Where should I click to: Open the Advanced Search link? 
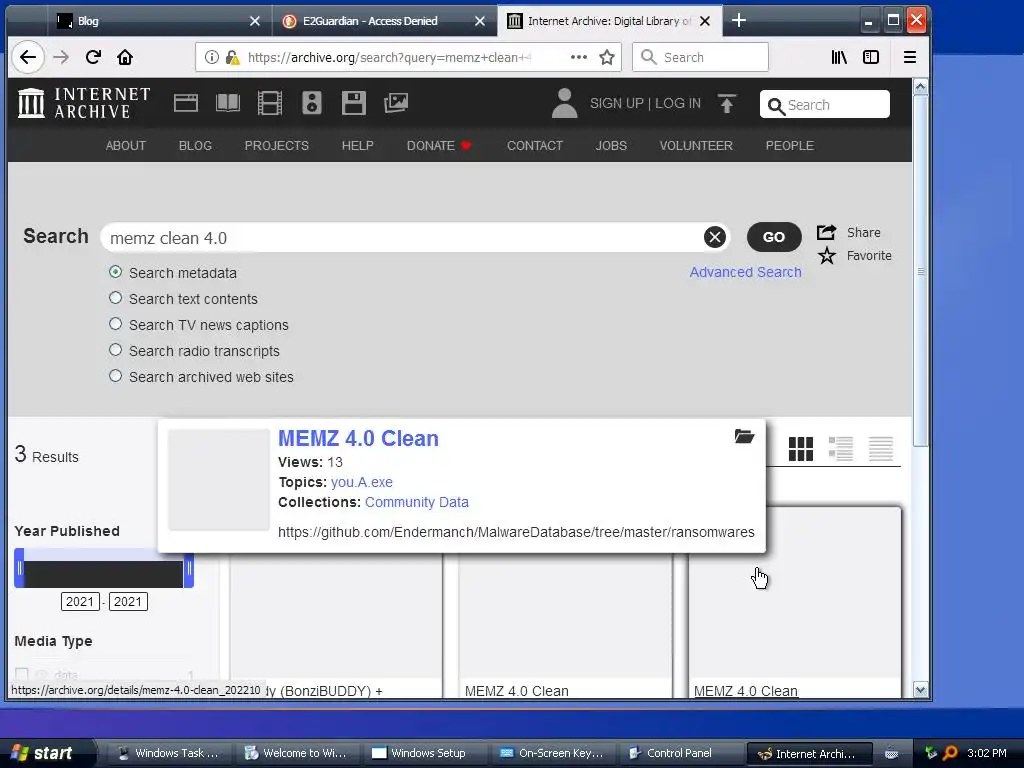745,272
